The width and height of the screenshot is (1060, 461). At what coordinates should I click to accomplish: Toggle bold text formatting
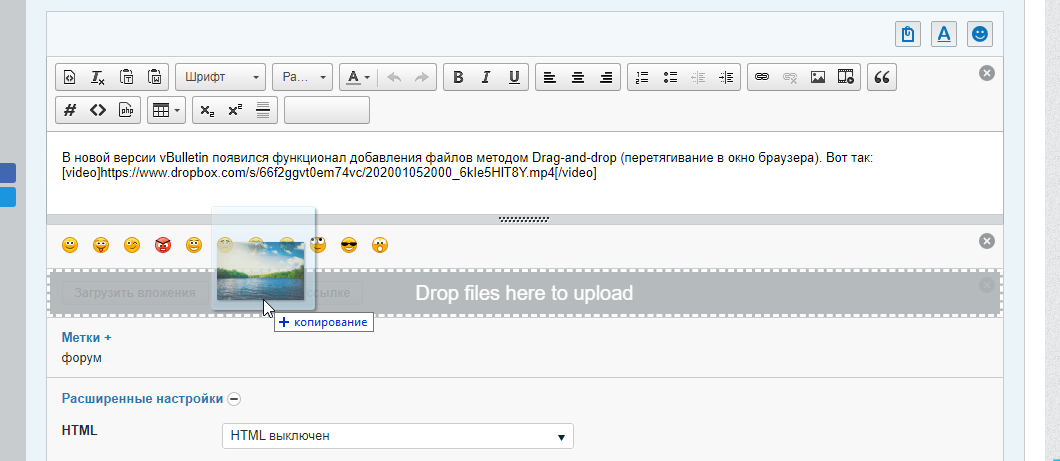point(458,77)
